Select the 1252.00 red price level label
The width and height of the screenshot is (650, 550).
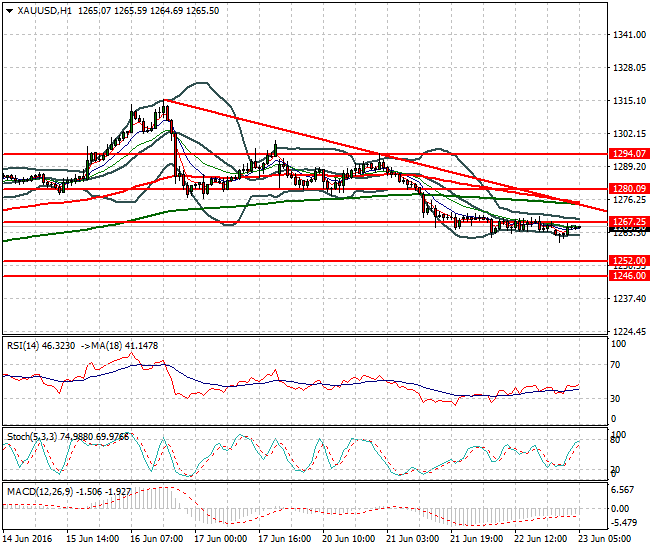click(x=629, y=261)
